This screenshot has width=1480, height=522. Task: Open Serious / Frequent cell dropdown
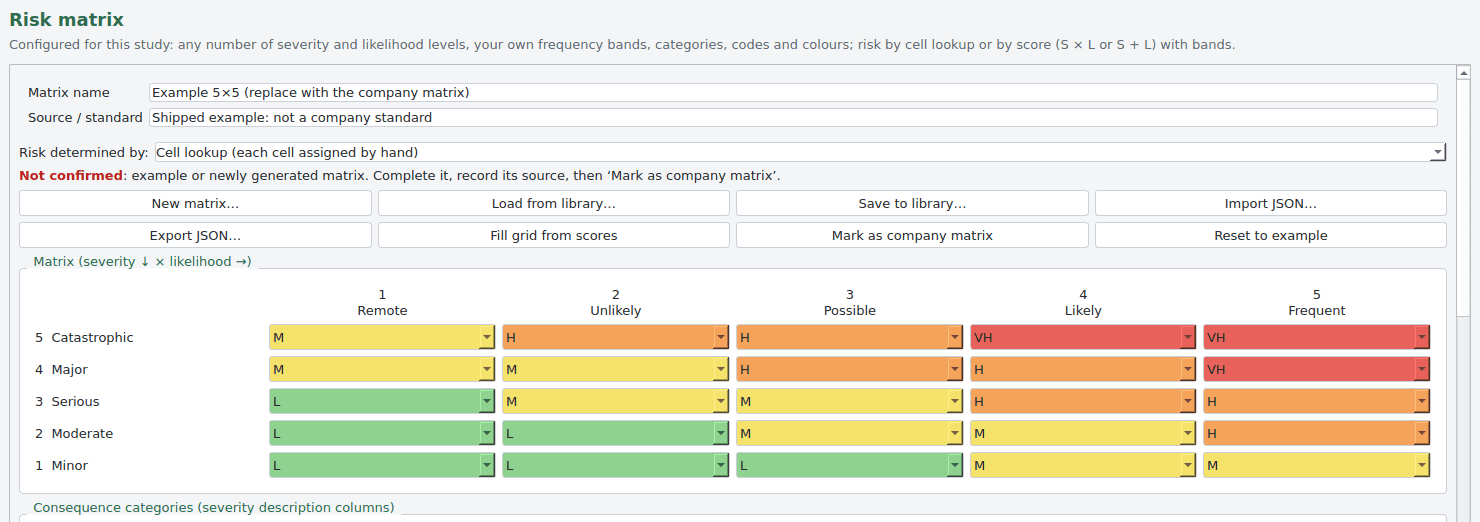point(1317,401)
